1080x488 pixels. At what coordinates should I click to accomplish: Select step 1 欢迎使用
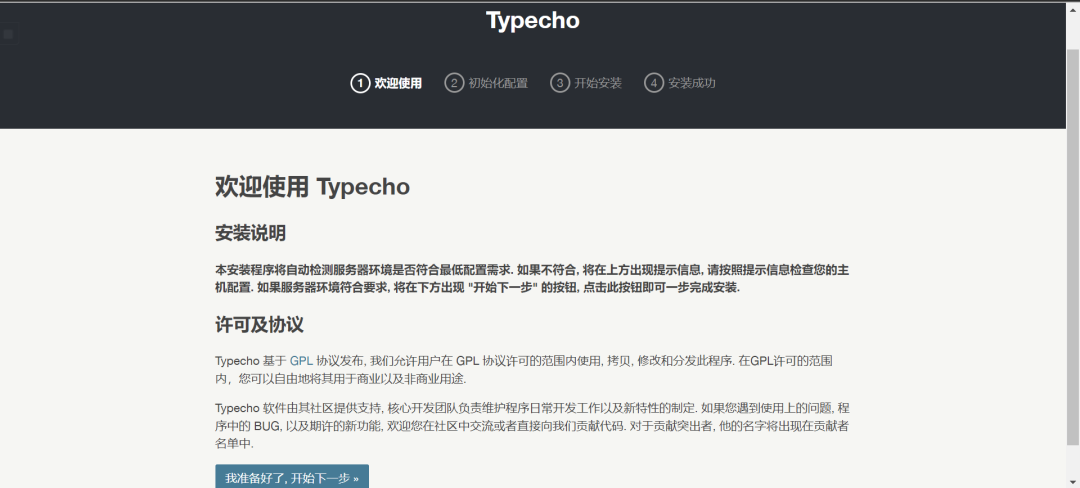coord(386,83)
